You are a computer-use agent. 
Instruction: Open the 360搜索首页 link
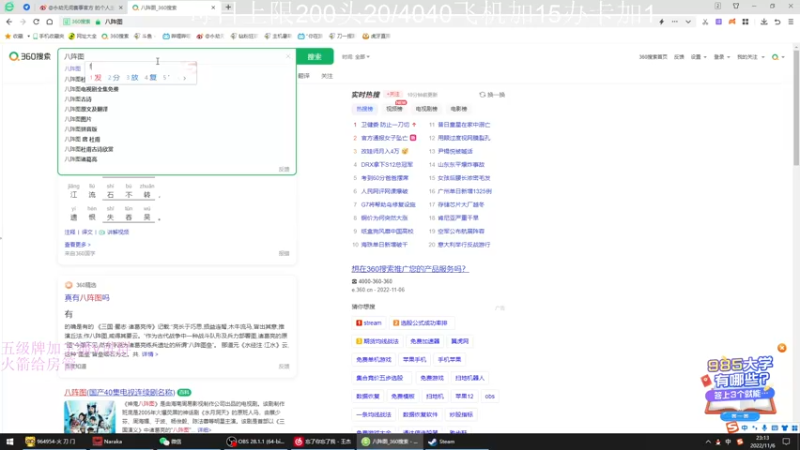click(653, 57)
